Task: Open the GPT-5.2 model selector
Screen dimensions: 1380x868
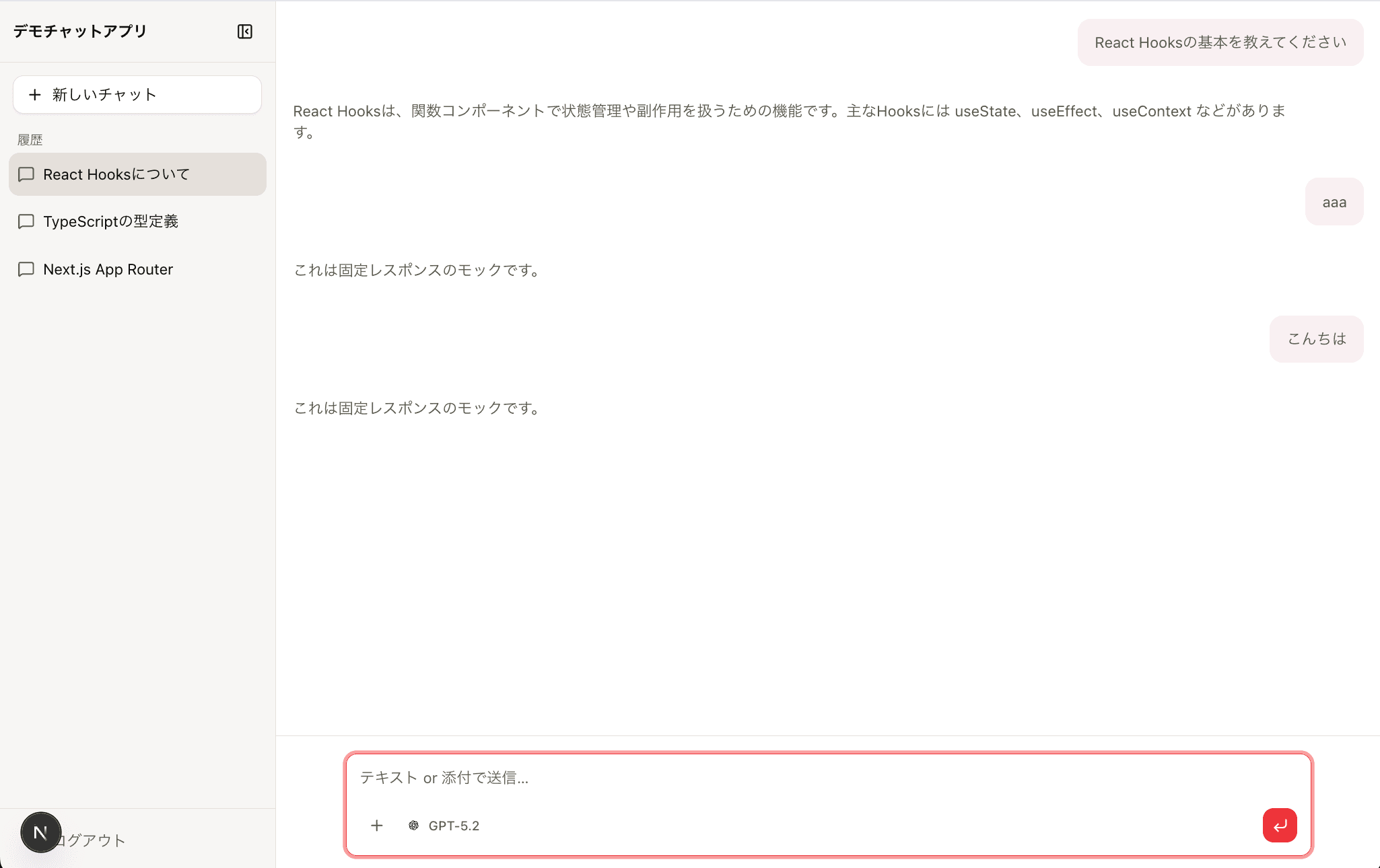Action: point(444,826)
